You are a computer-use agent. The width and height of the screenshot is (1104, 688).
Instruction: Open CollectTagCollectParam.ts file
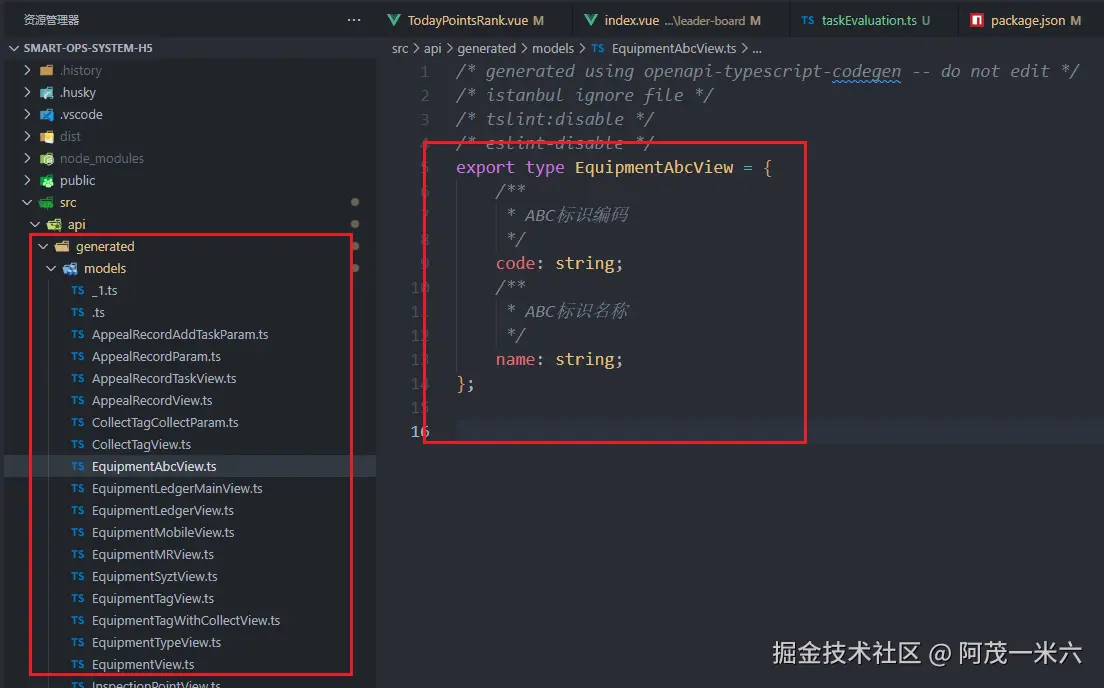(165, 423)
